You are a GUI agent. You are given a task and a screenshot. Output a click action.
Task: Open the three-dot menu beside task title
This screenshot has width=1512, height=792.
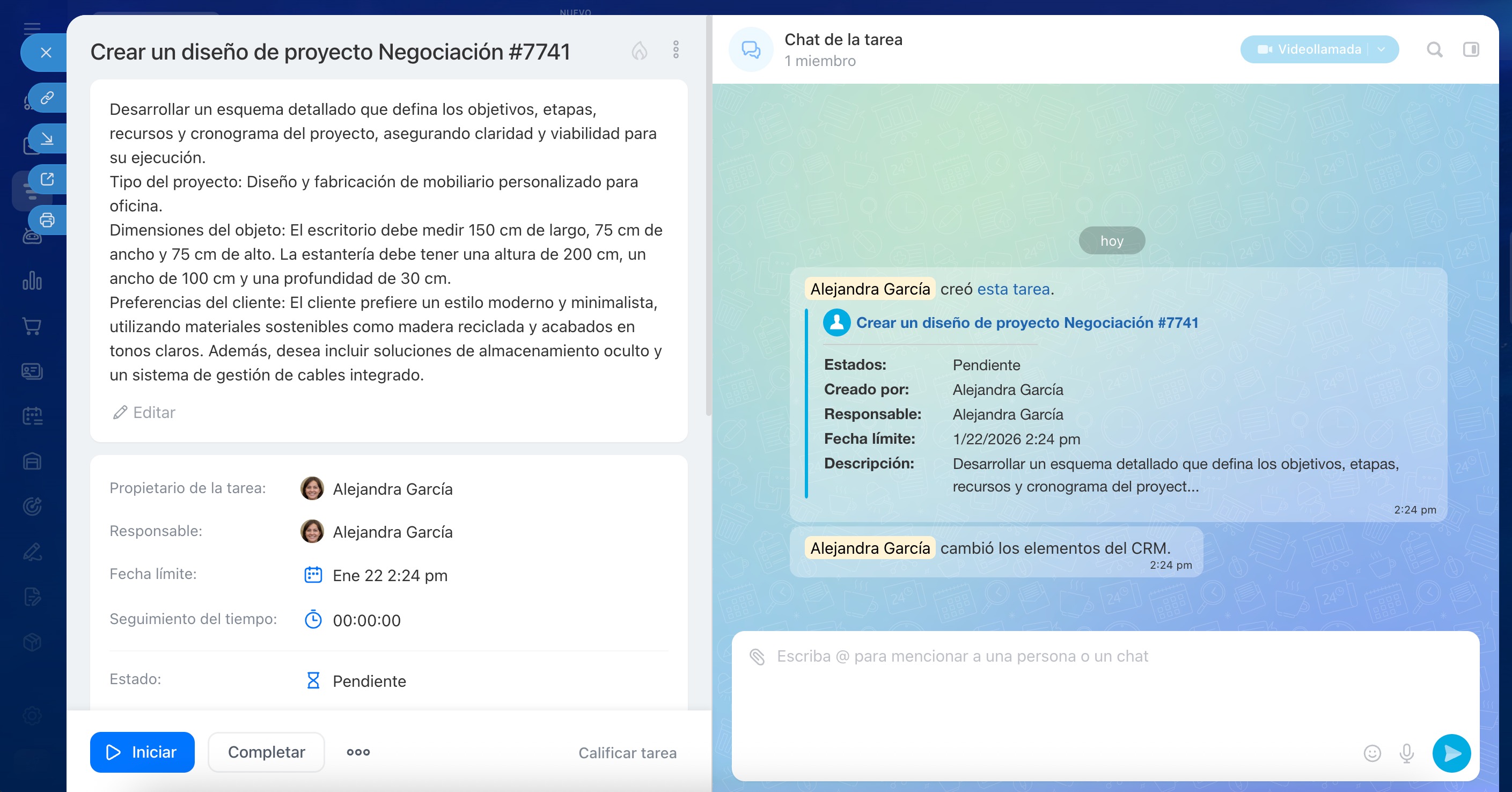pos(676,50)
